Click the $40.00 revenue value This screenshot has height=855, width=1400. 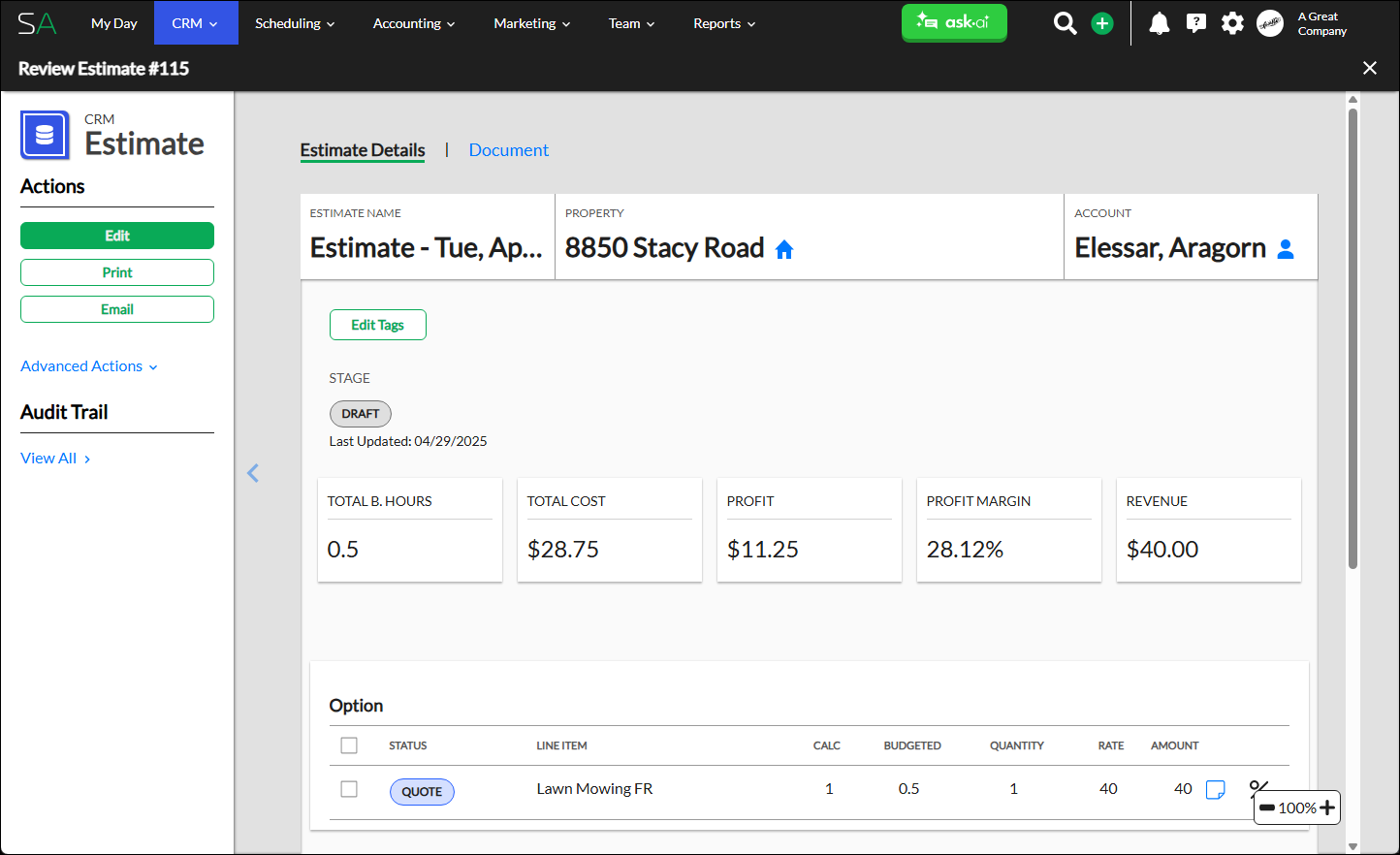1162,550
